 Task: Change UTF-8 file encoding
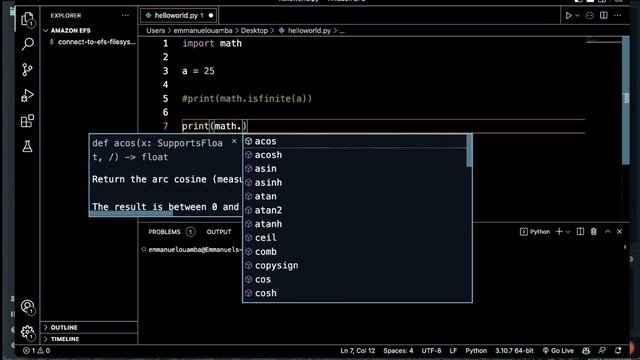point(431,351)
